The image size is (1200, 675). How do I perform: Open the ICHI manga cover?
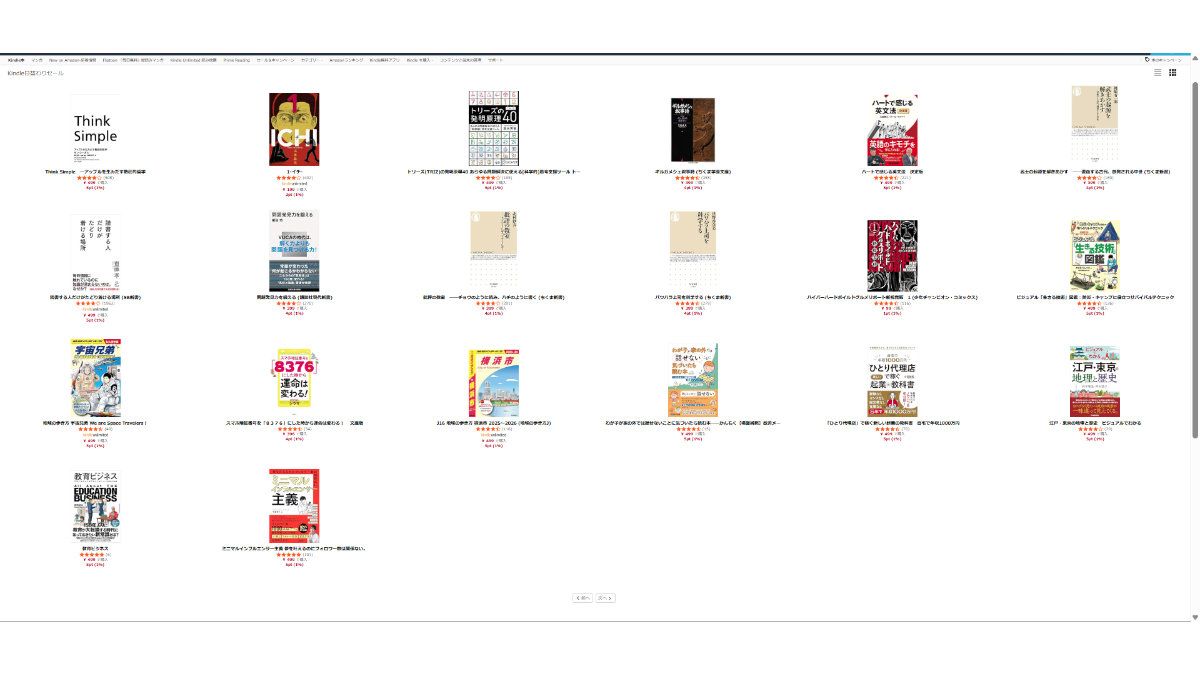pyautogui.click(x=294, y=130)
